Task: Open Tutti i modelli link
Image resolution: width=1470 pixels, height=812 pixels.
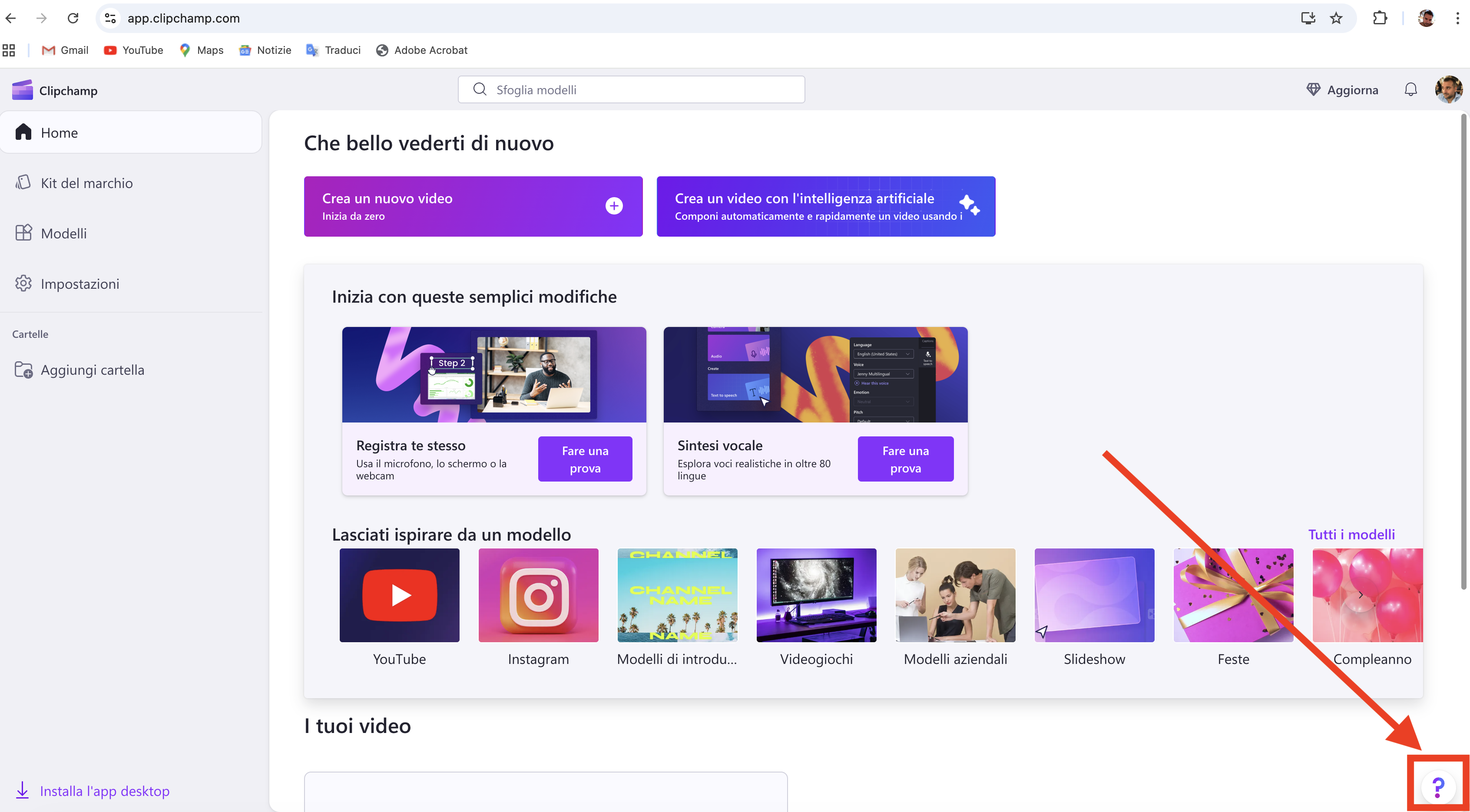Action: [1351, 535]
